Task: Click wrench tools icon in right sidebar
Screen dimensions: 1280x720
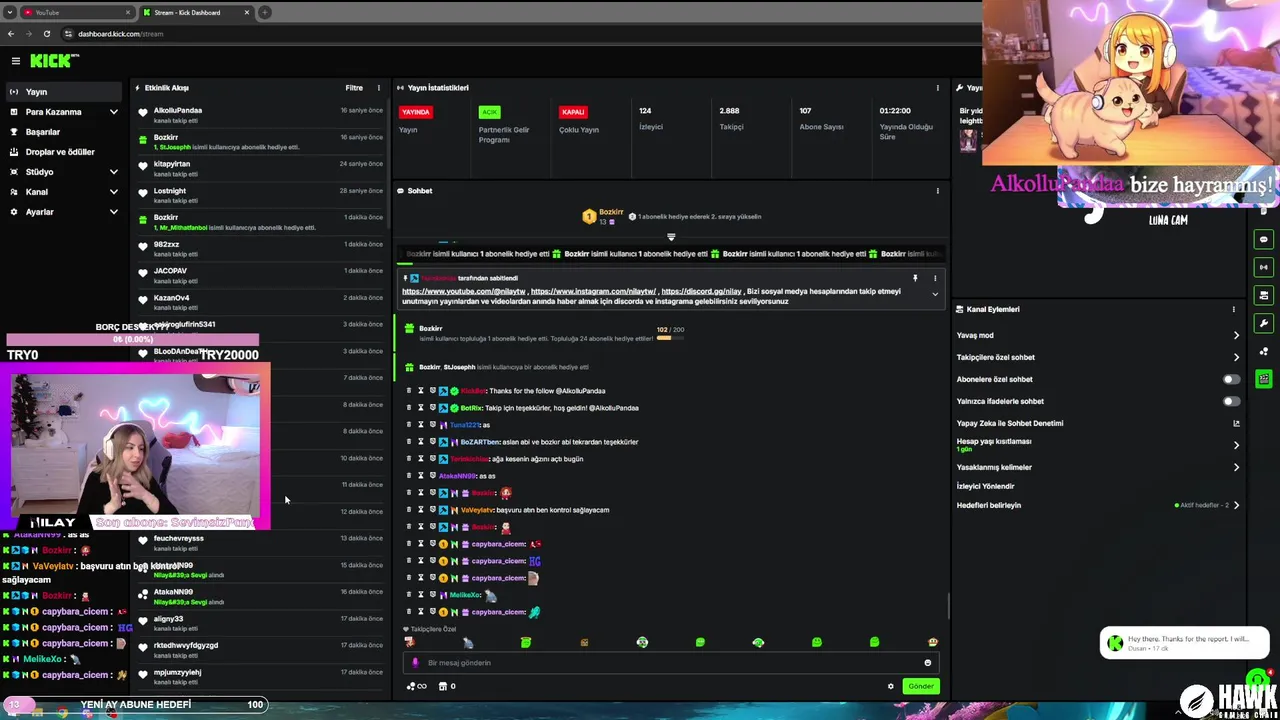Action: click(x=1264, y=324)
